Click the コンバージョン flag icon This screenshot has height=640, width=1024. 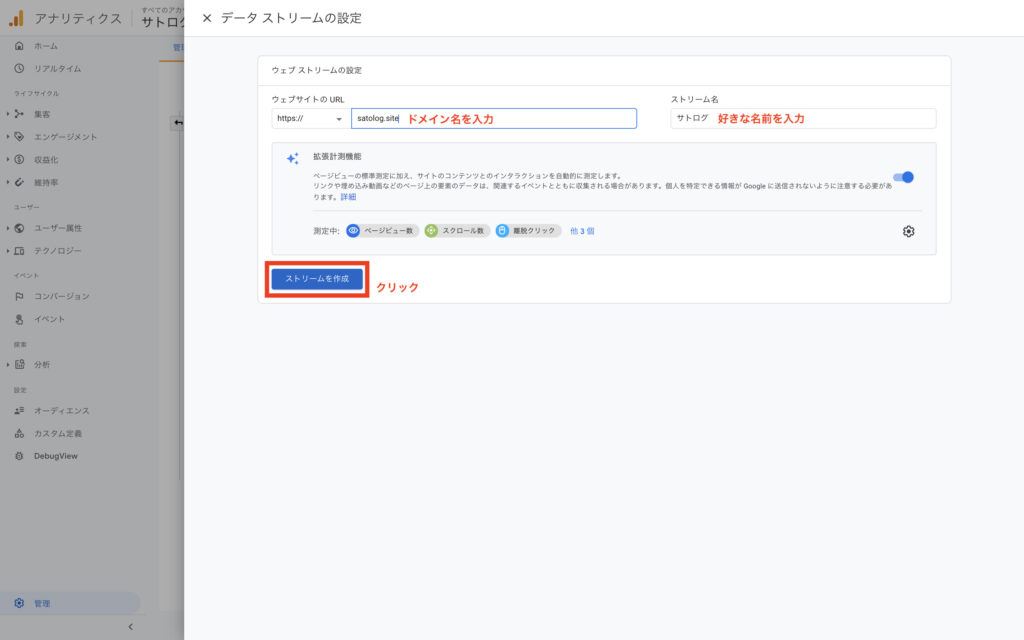(19, 296)
